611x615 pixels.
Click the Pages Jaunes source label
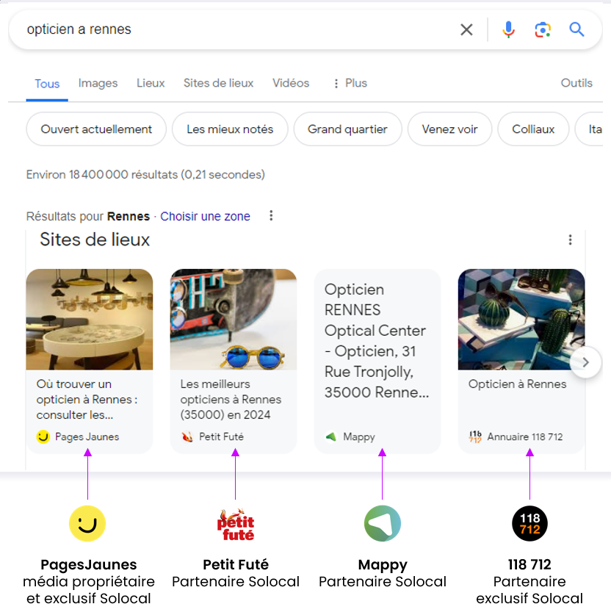click(x=87, y=437)
